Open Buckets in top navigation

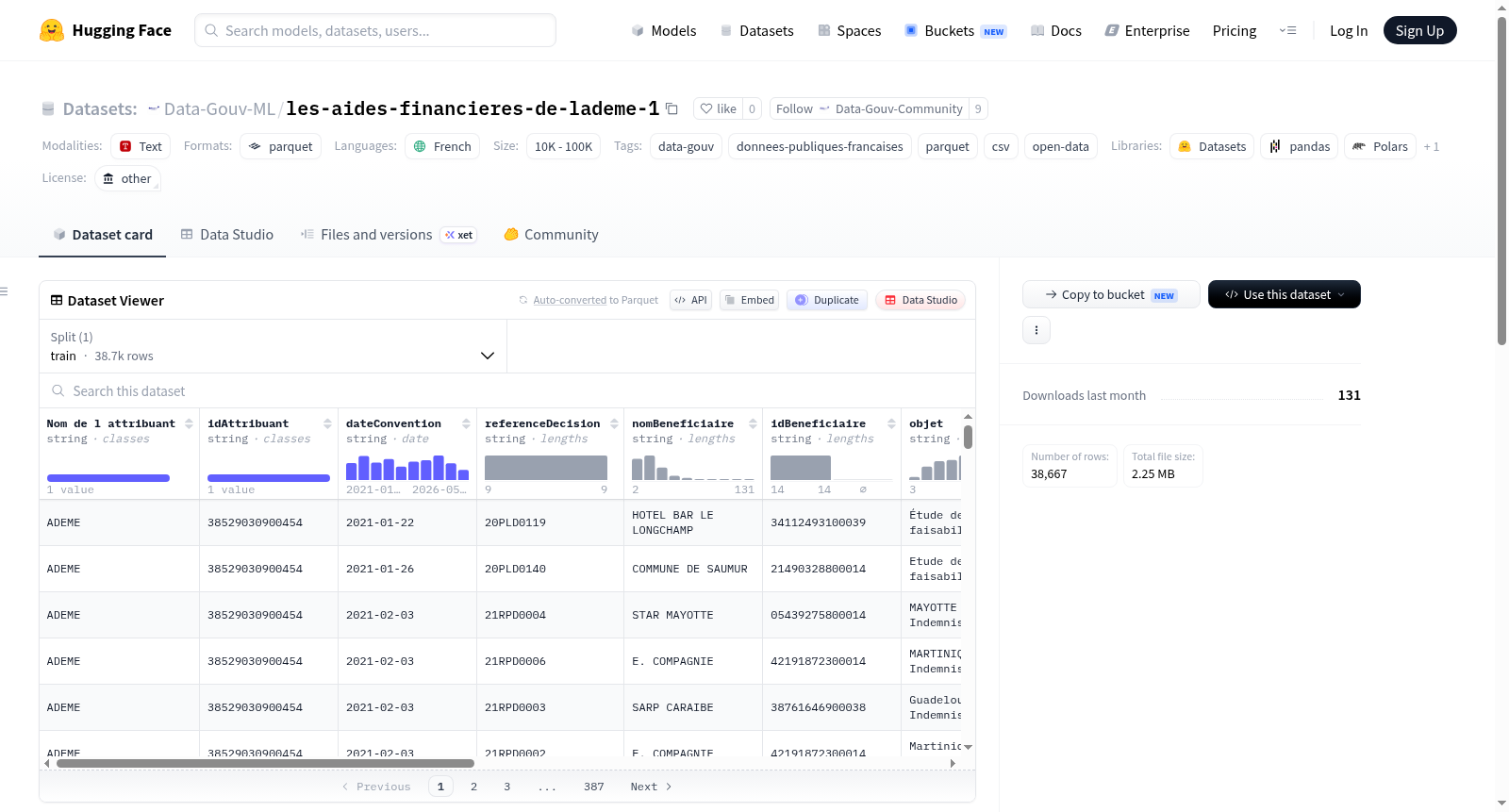click(x=955, y=30)
